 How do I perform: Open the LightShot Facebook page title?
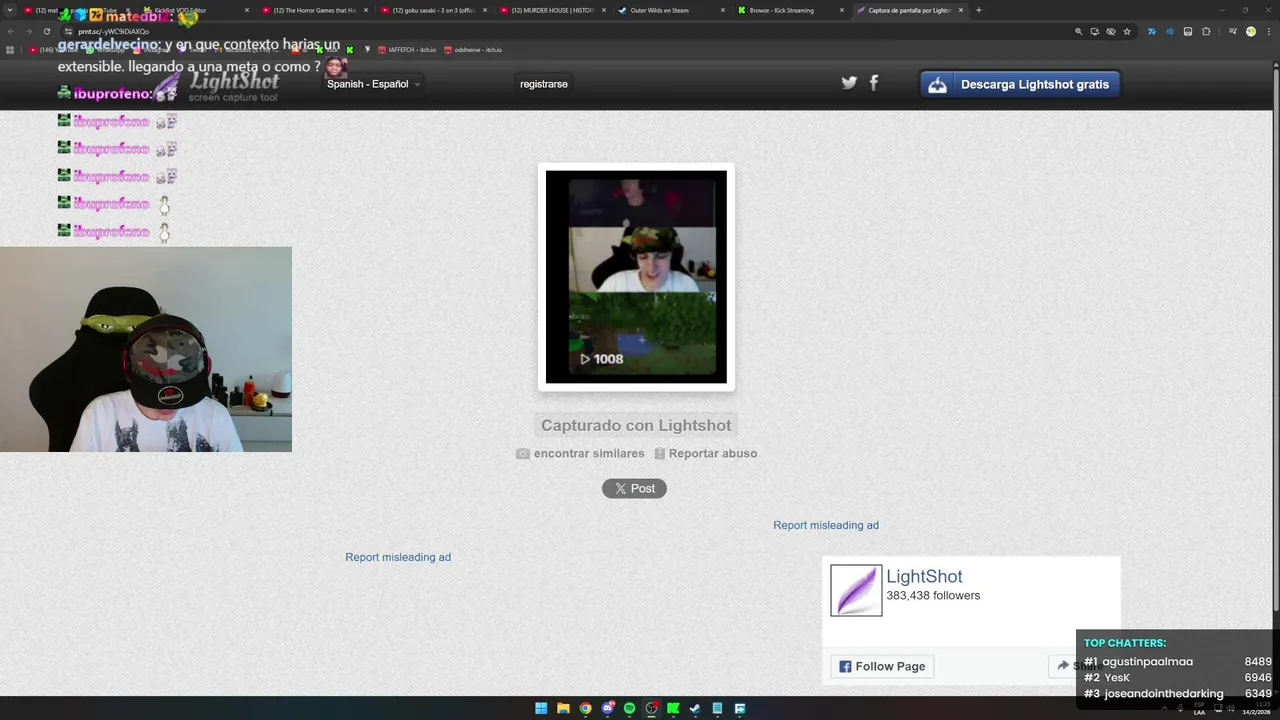click(x=924, y=576)
